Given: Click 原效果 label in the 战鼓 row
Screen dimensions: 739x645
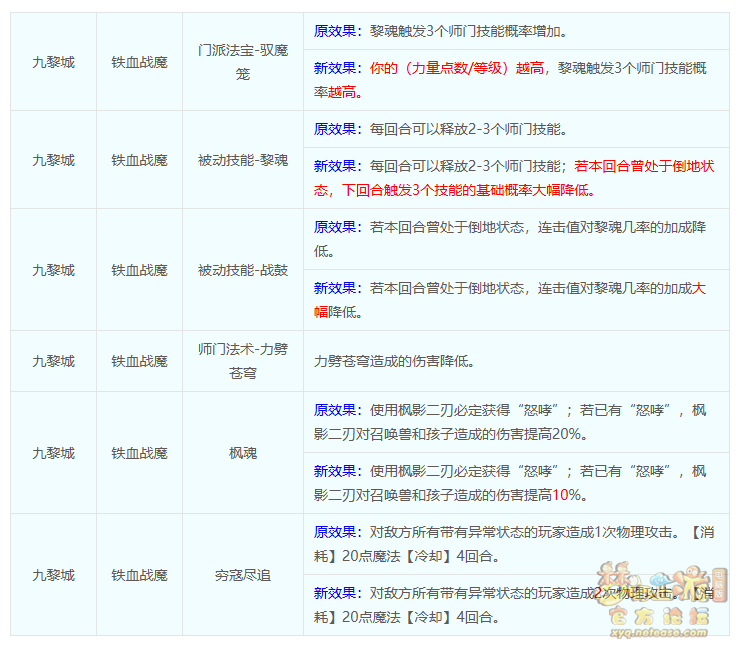Looking at the screenshot, I should pyautogui.click(x=336, y=227).
